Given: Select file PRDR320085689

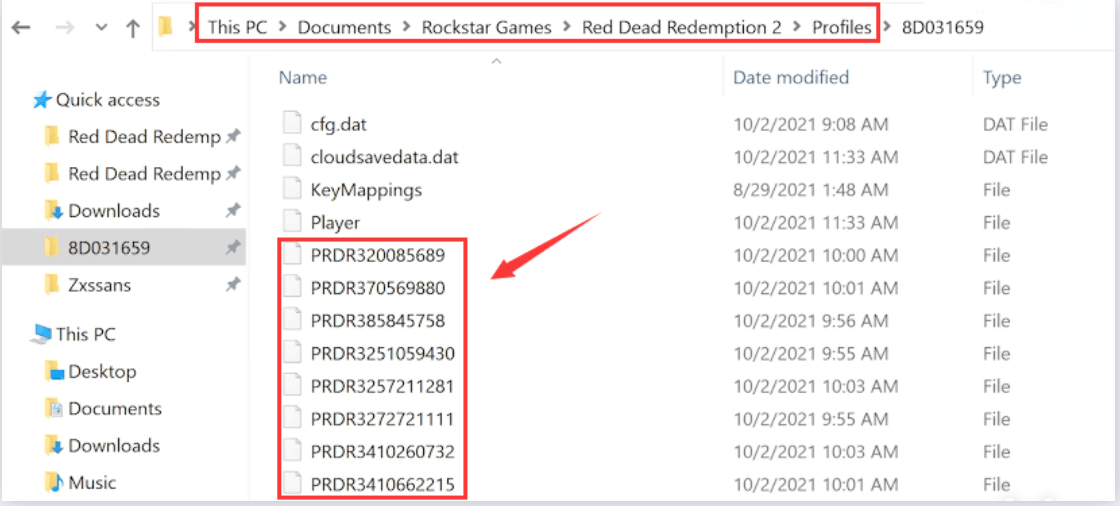Looking at the screenshot, I should point(378,255).
